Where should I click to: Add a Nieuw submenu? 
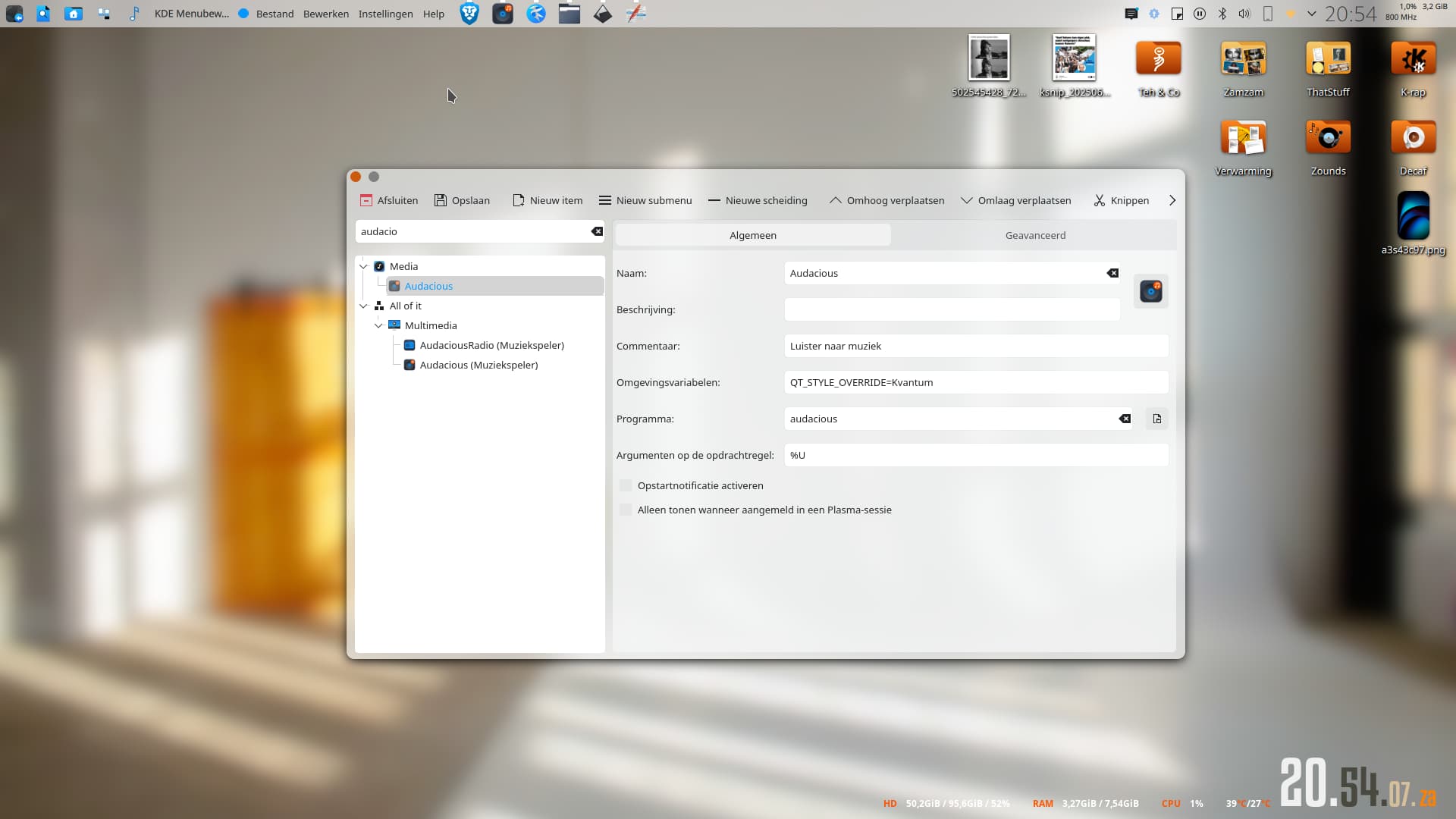tap(645, 200)
